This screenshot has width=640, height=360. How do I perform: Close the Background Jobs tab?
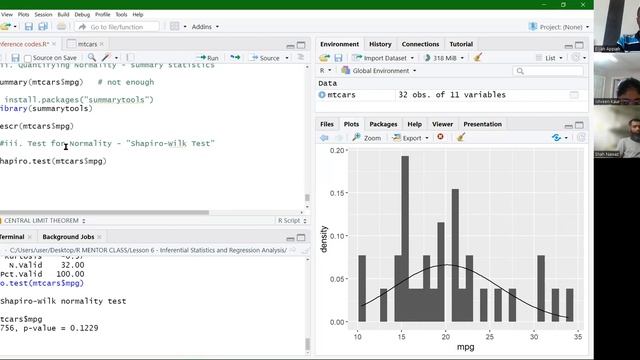point(100,237)
